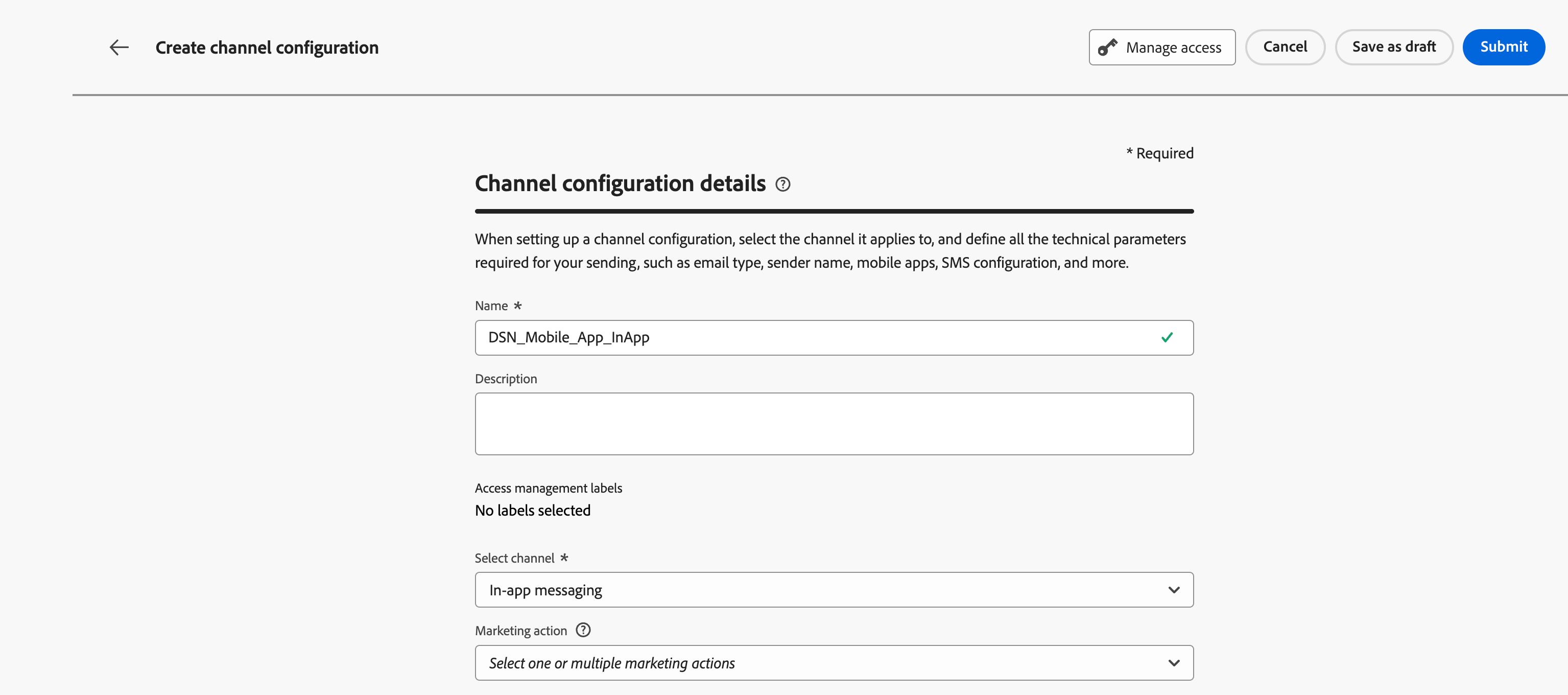Click the 'Access management labels' label
This screenshot has width=1568, height=695.
coord(548,488)
